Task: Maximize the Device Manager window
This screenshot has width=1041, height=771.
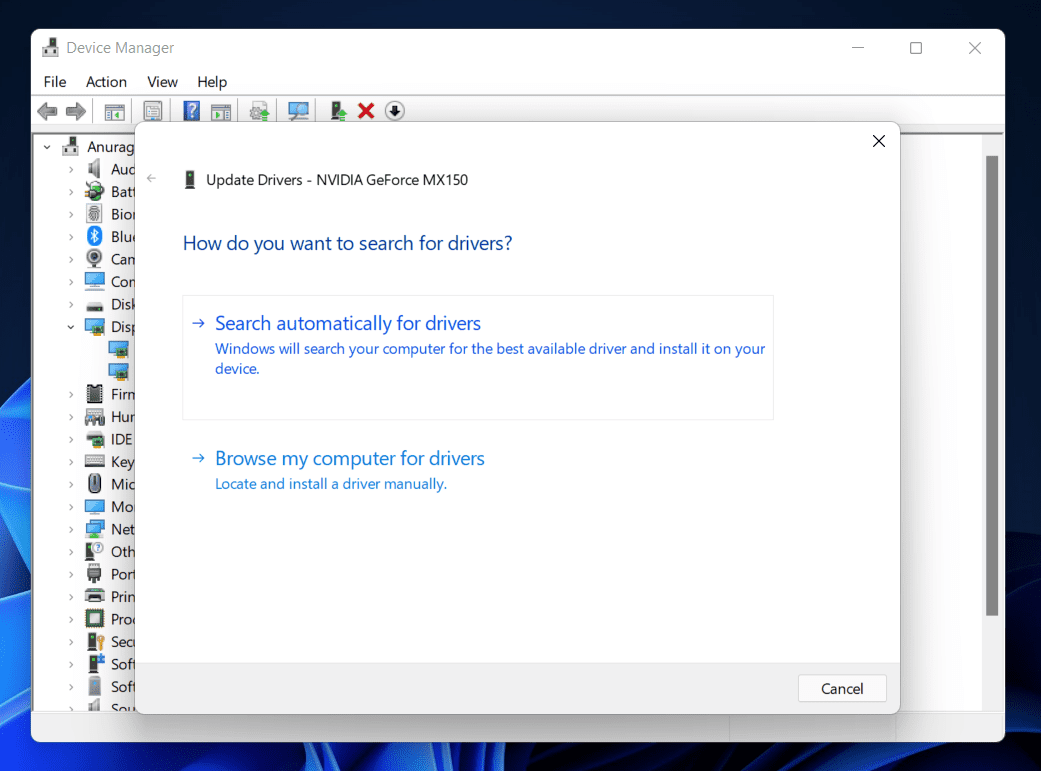Action: (916, 48)
